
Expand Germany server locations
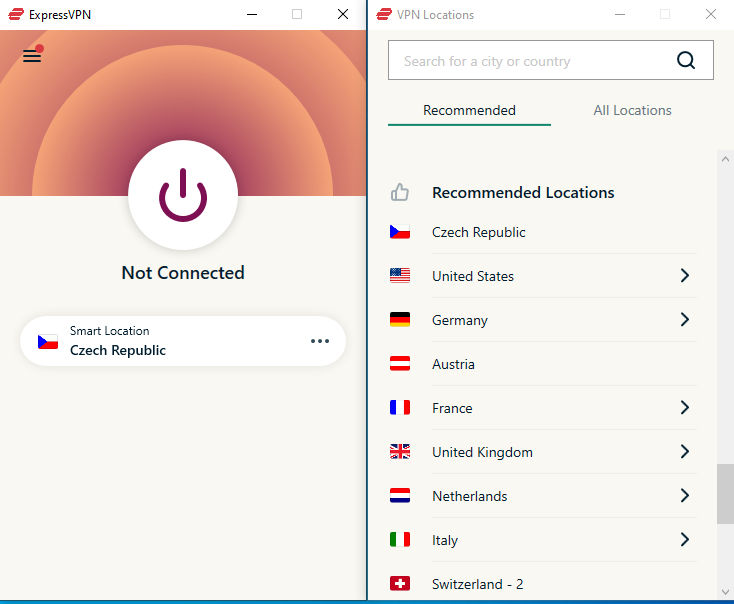tap(684, 320)
